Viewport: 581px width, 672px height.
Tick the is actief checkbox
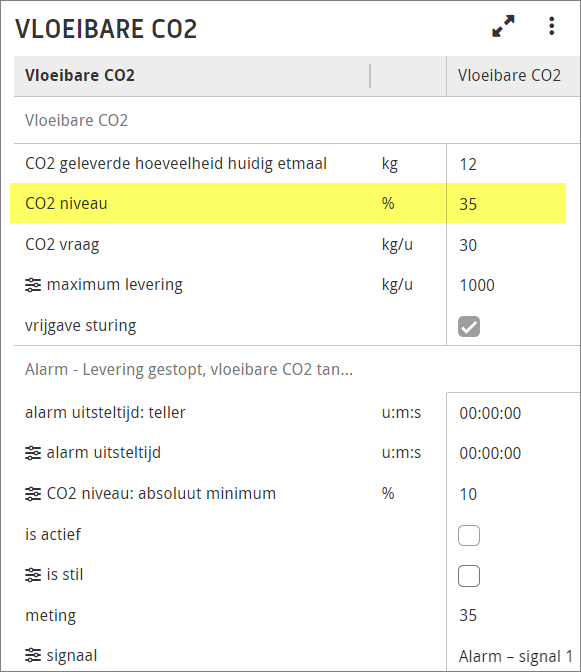pyautogui.click(x=469, y=535)
